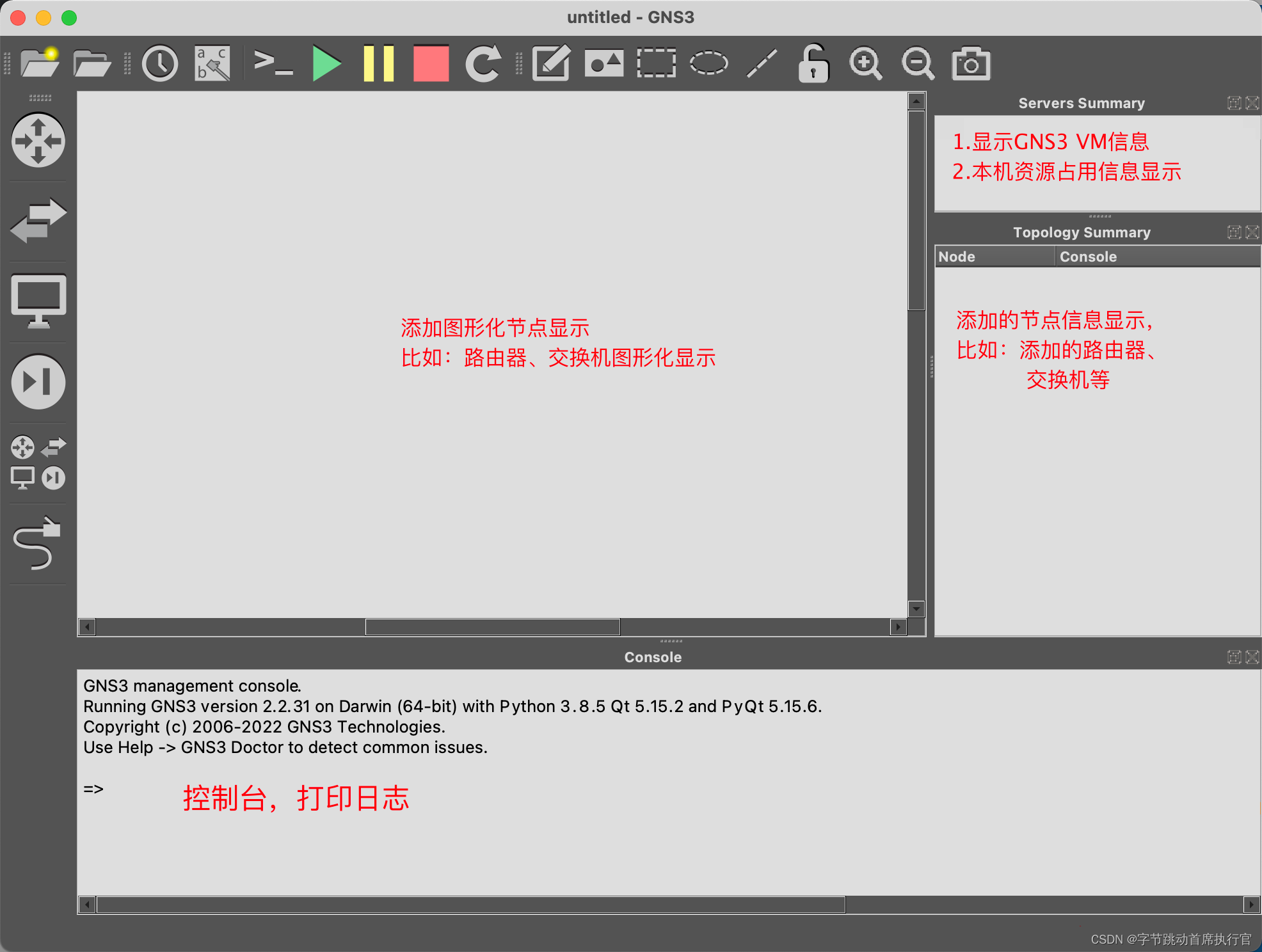Toggle show/hide interface labels
1262x952 pixels.
coord(212,63)
